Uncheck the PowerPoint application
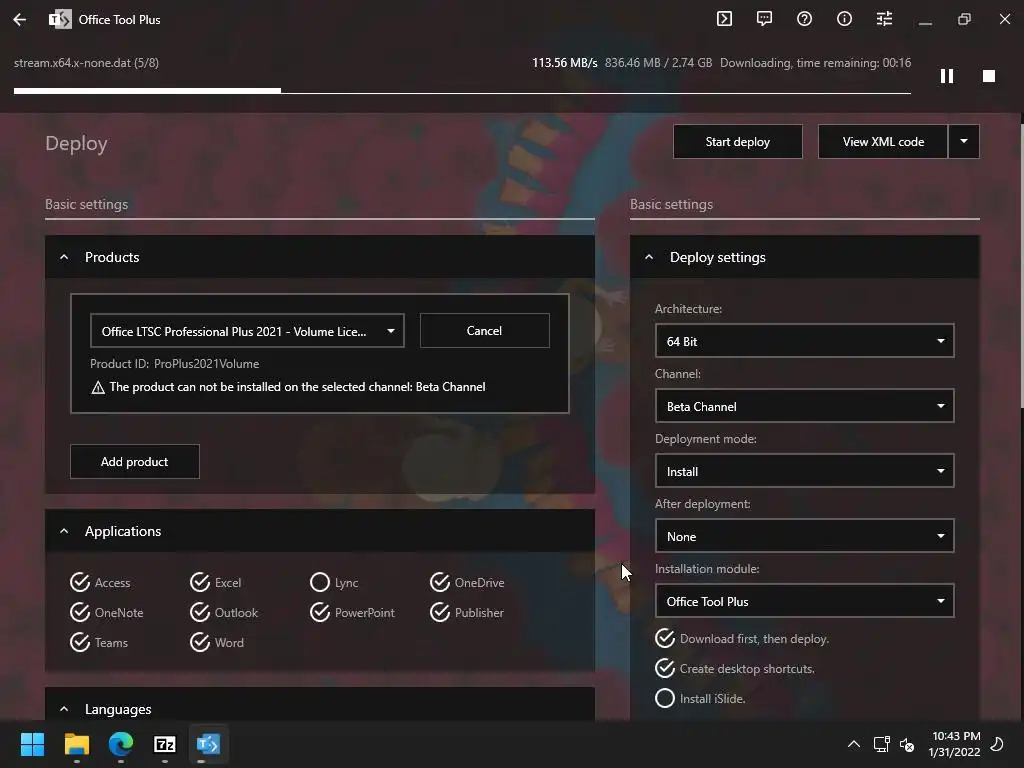Screen dimensions: 1024x768 click(320, 613)
